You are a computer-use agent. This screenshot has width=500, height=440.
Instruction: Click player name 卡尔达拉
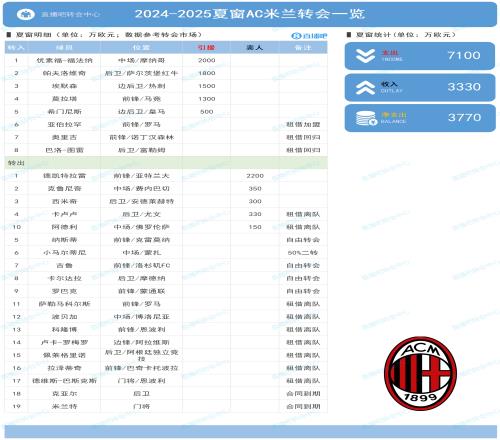pyautogui.click(x=64, y=278)
